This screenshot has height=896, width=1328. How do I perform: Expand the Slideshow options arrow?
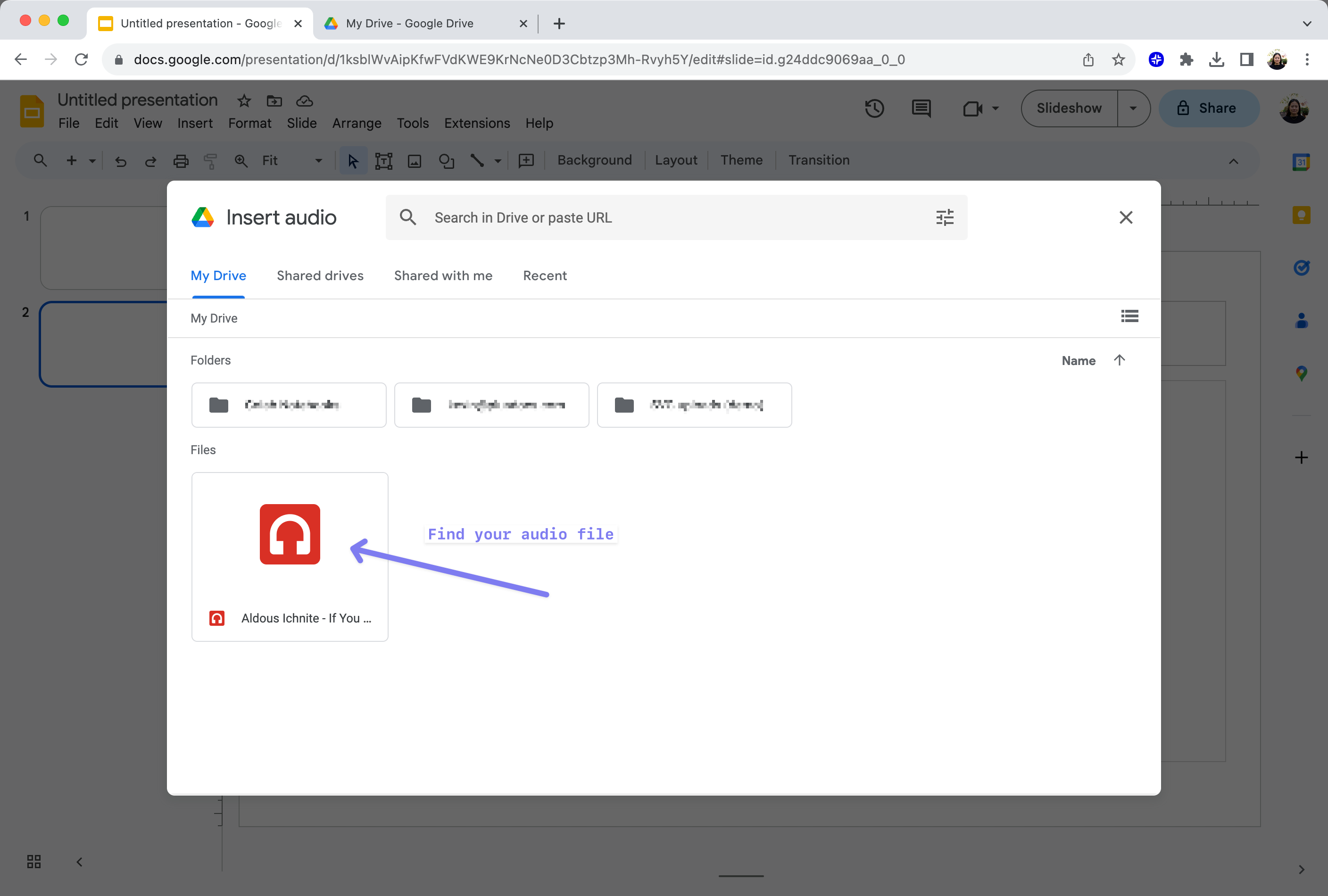point(1134,108)
